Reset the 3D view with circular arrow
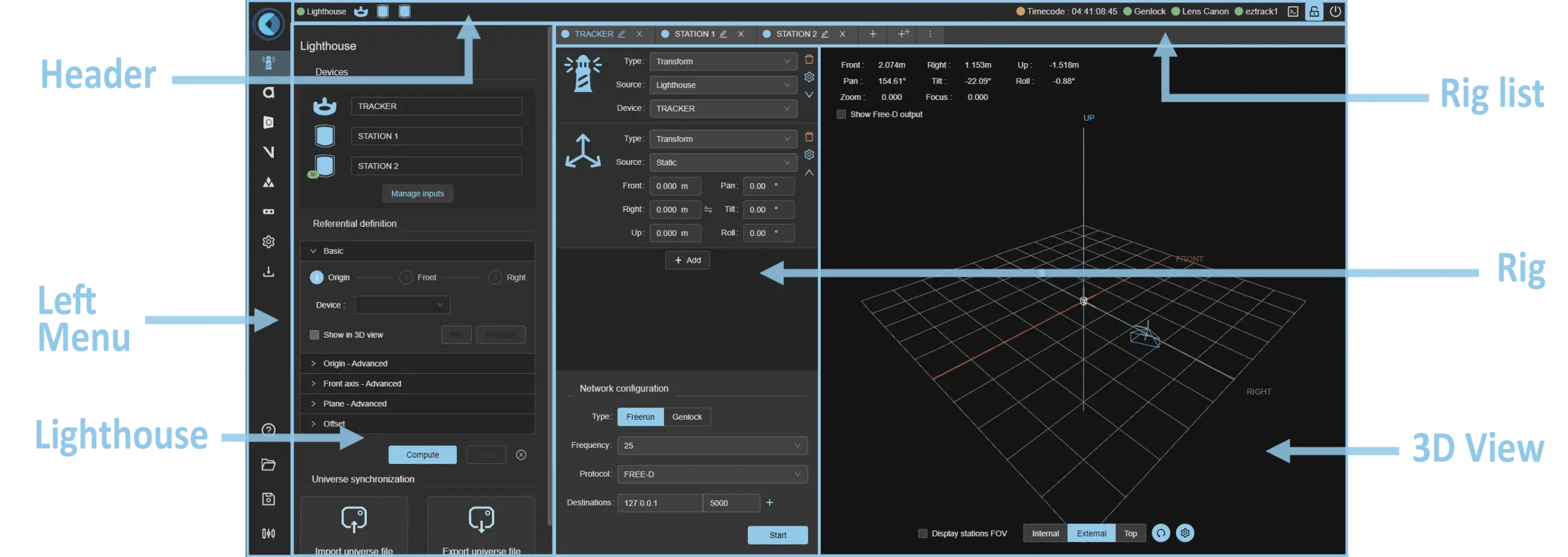 pos(1161,533)
